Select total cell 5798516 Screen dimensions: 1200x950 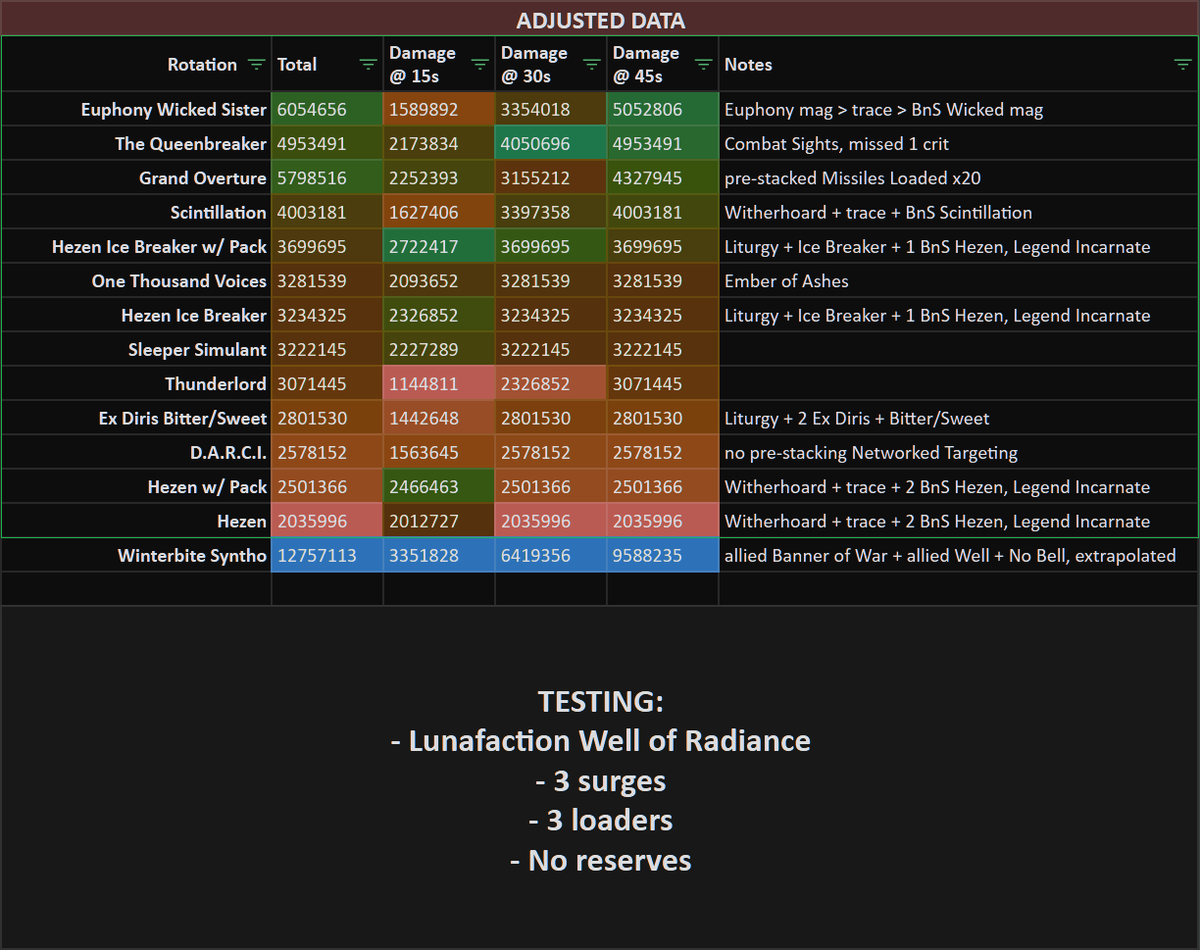[327, 178]
